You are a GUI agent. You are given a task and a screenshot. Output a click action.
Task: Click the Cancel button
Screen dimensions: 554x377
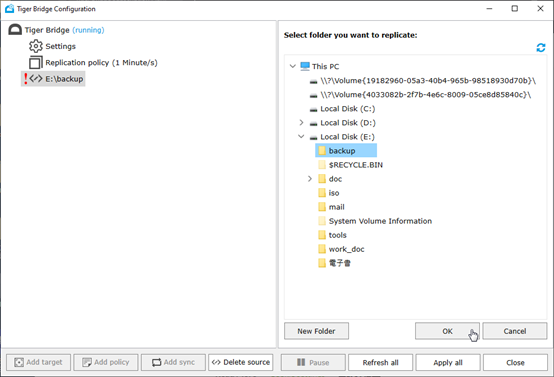tap(515, 331)
